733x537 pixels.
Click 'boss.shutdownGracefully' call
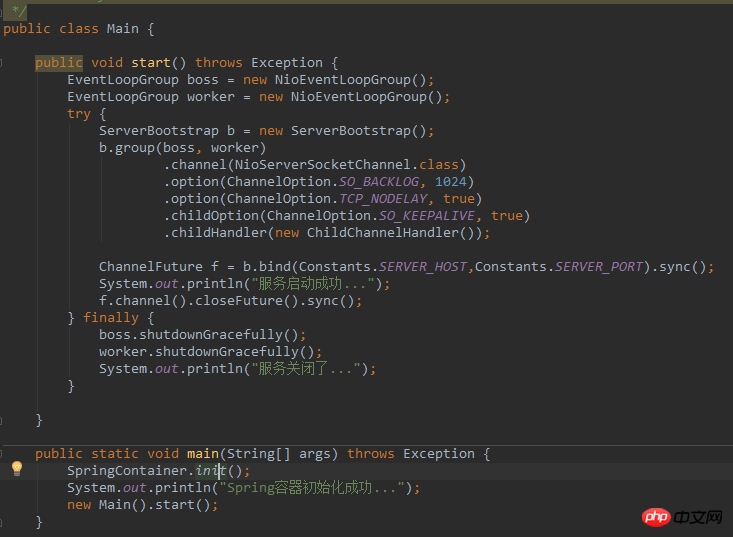(x=191, y=335)
